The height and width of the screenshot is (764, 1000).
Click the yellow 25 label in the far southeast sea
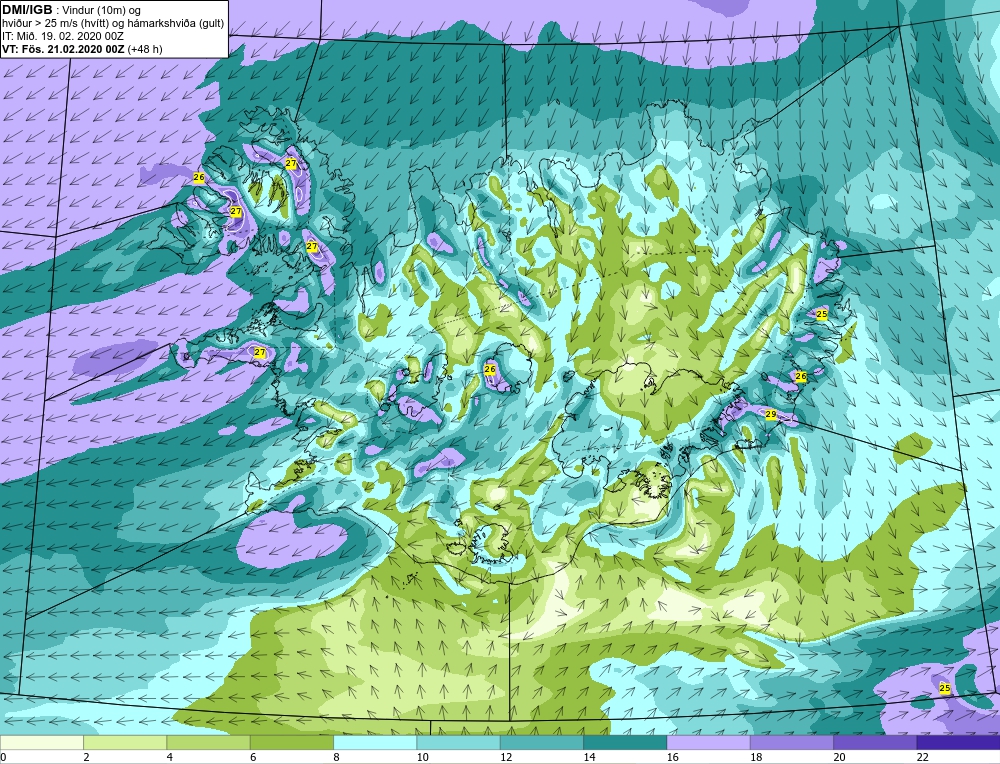click(x=945, y=688)
